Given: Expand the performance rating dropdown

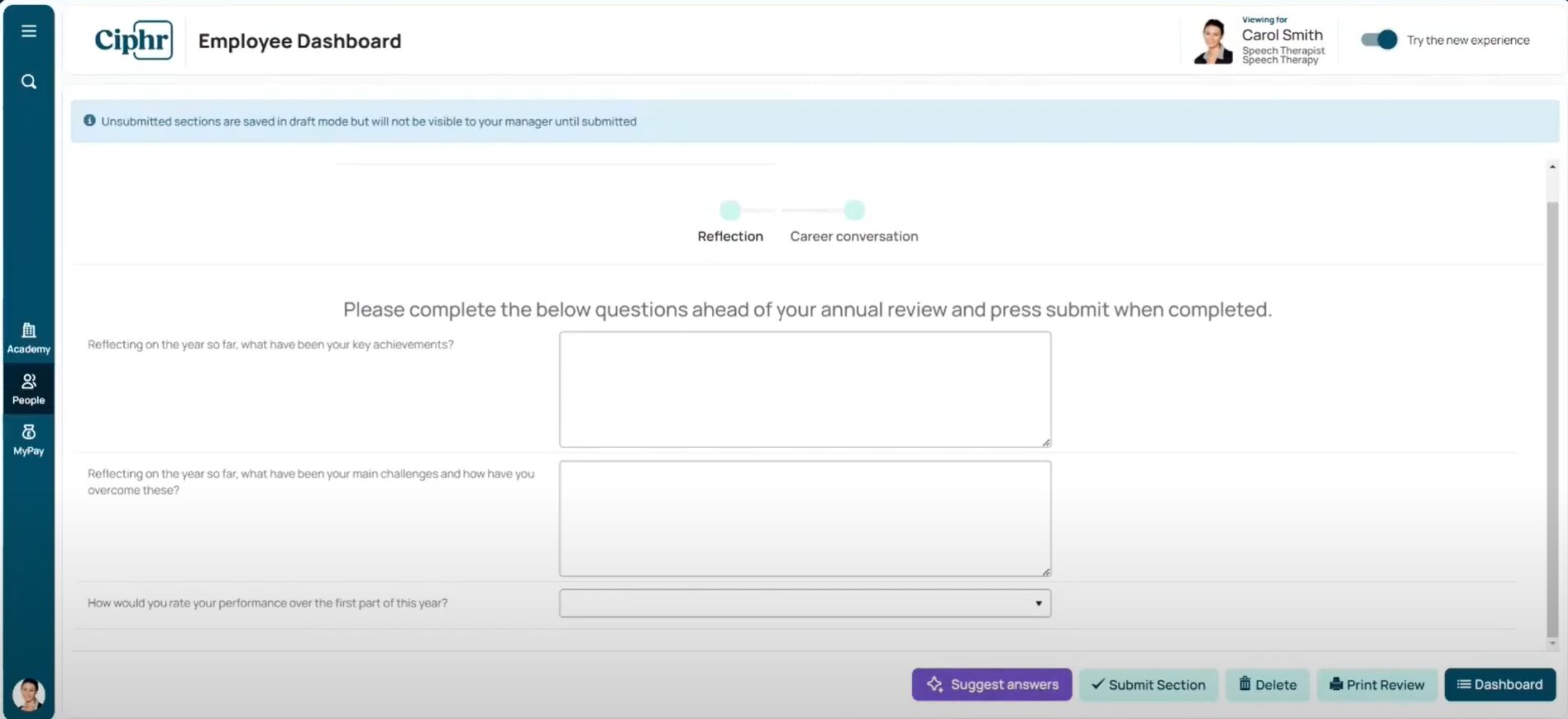Looking at the screenshot, I should (x=805, y=603).
